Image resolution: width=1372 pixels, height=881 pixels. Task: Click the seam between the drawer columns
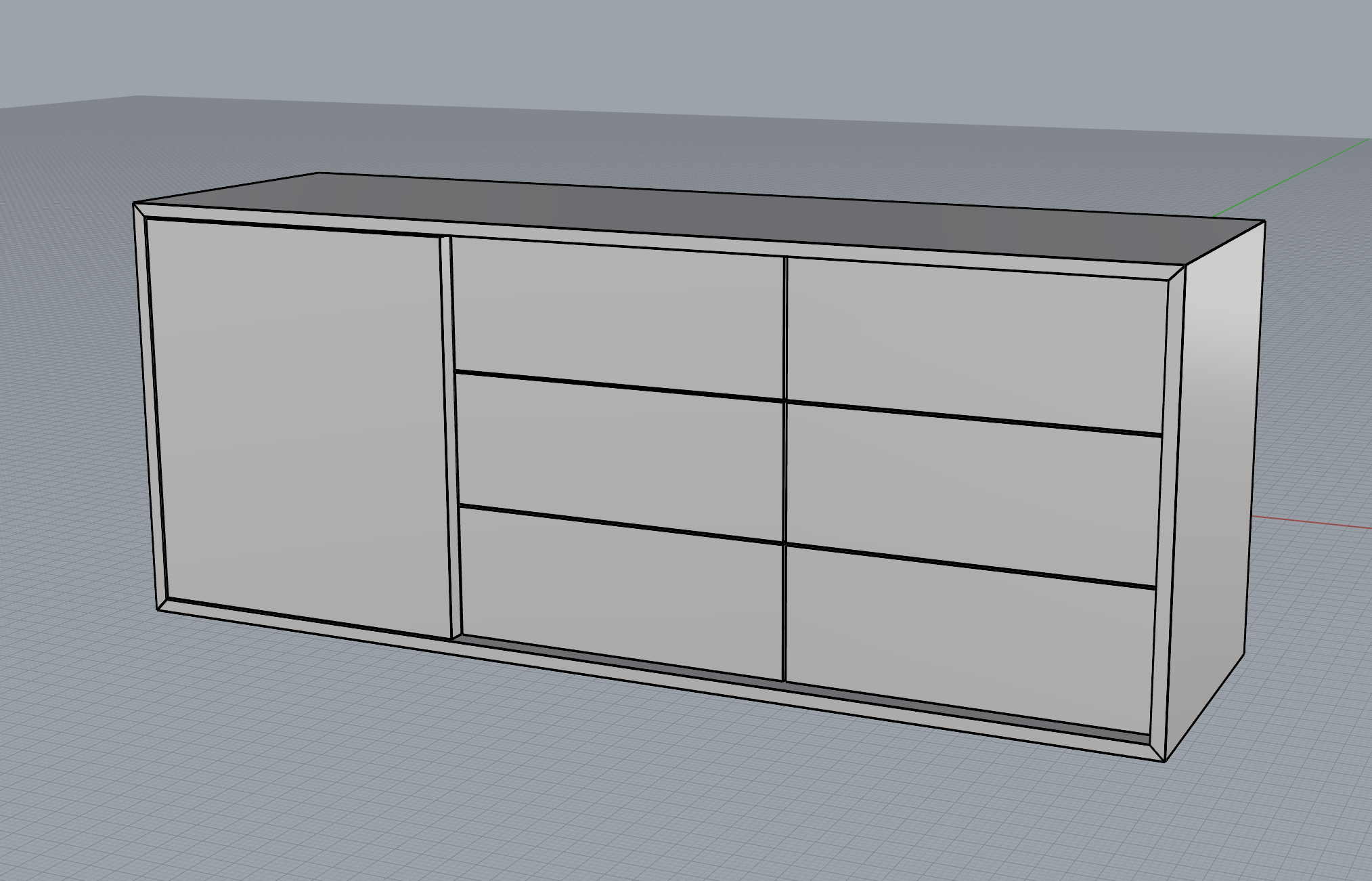pos(784,474)
